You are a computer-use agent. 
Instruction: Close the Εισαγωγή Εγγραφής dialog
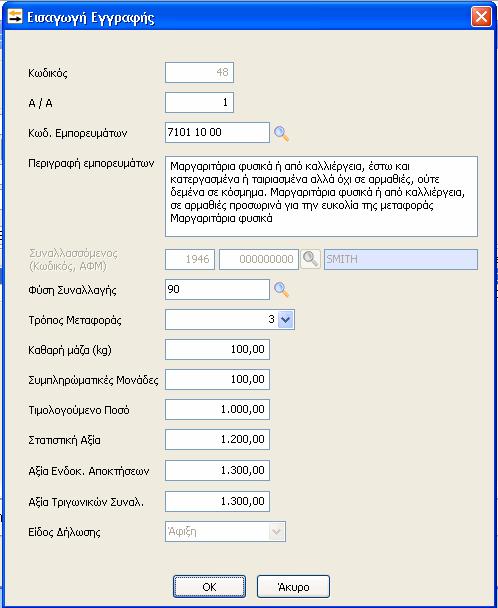click(x=481, y=17)
